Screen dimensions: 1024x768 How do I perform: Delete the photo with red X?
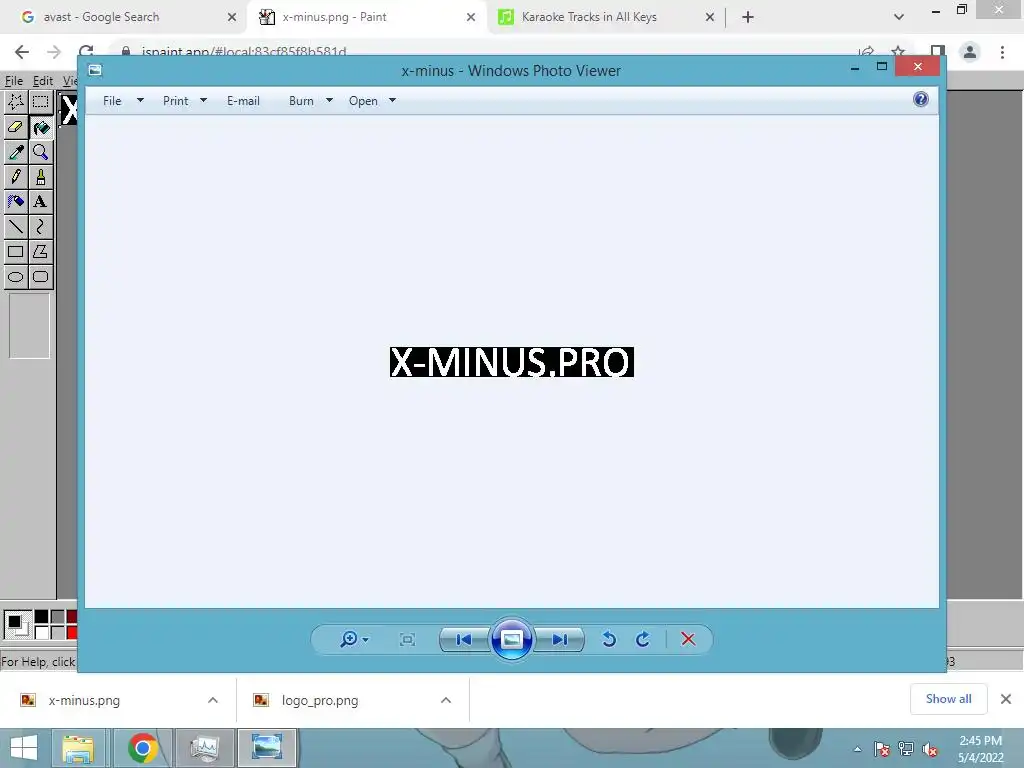(x=688, y=639)
